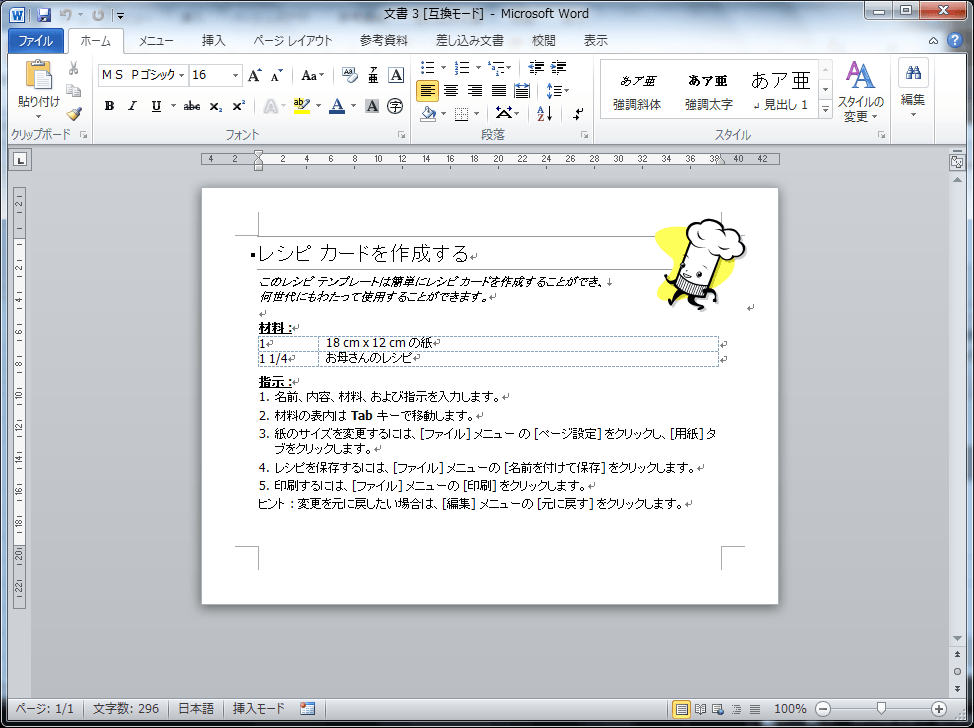Click the superscript icon

[x=238, y=106]
